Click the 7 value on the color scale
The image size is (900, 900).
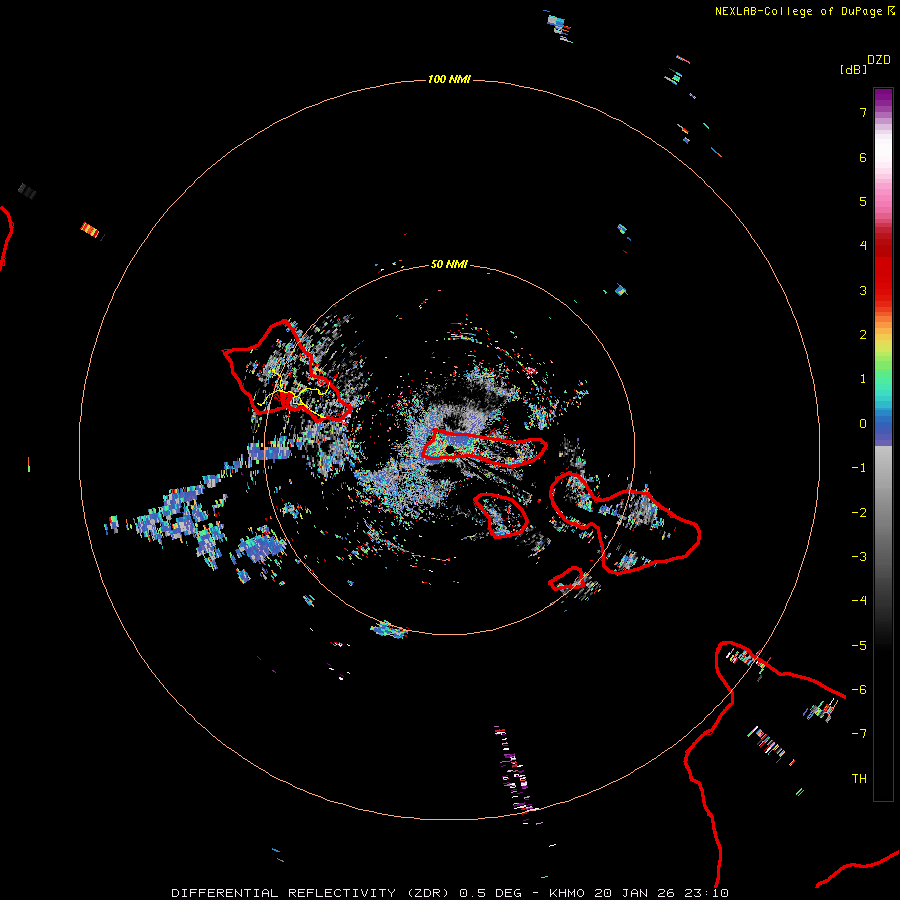coord(863,112)
